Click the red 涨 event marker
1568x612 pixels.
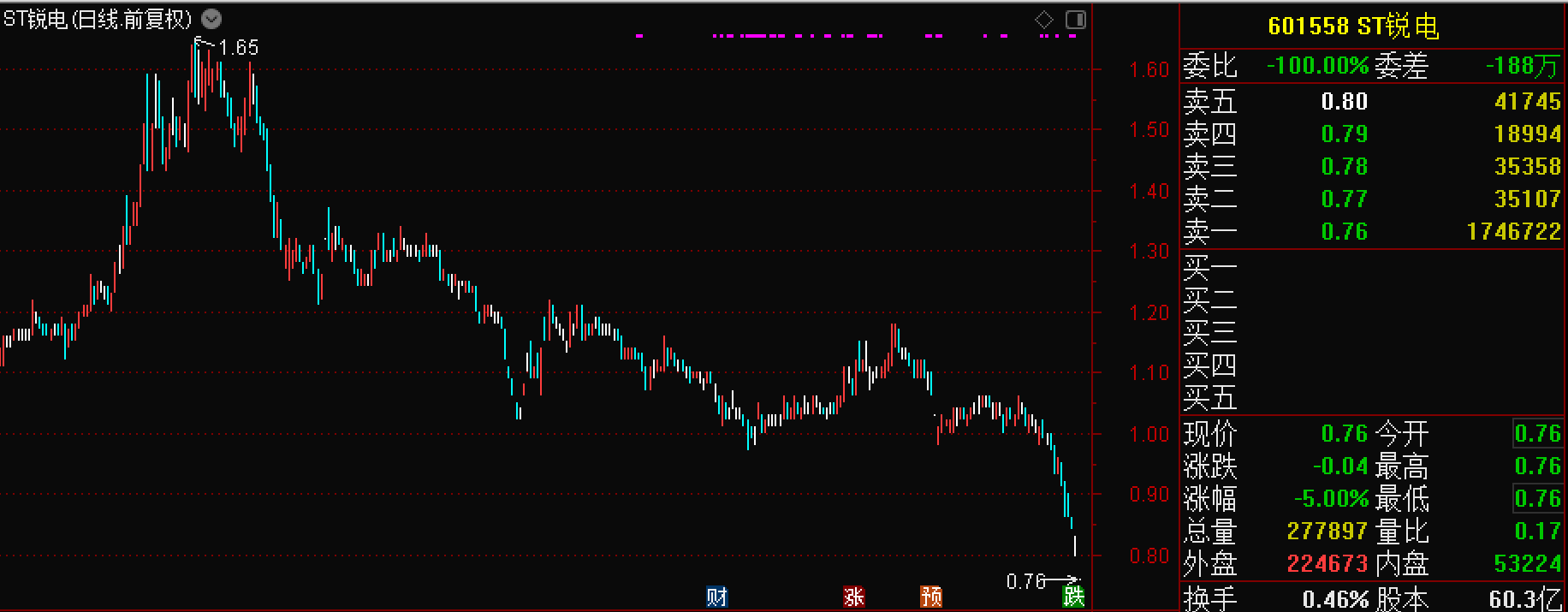click(x=853, y=597)
